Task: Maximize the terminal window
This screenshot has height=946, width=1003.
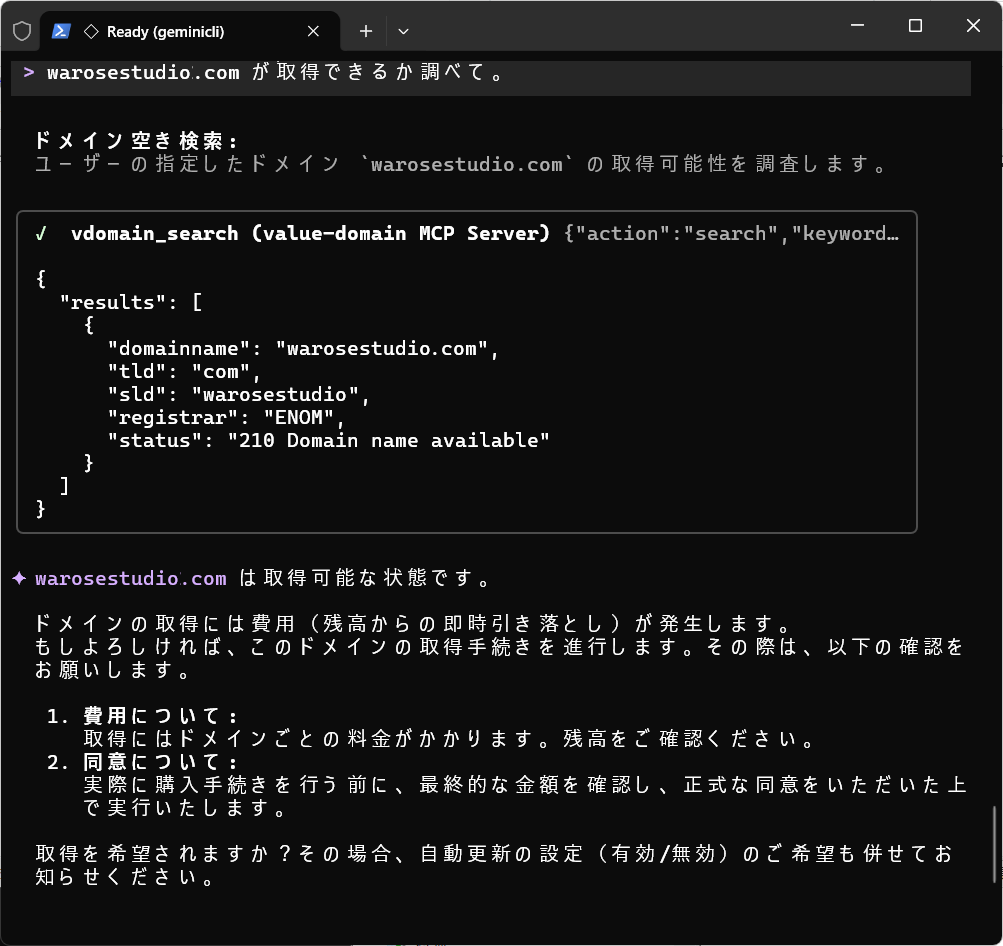Action: tap(915, 26)
